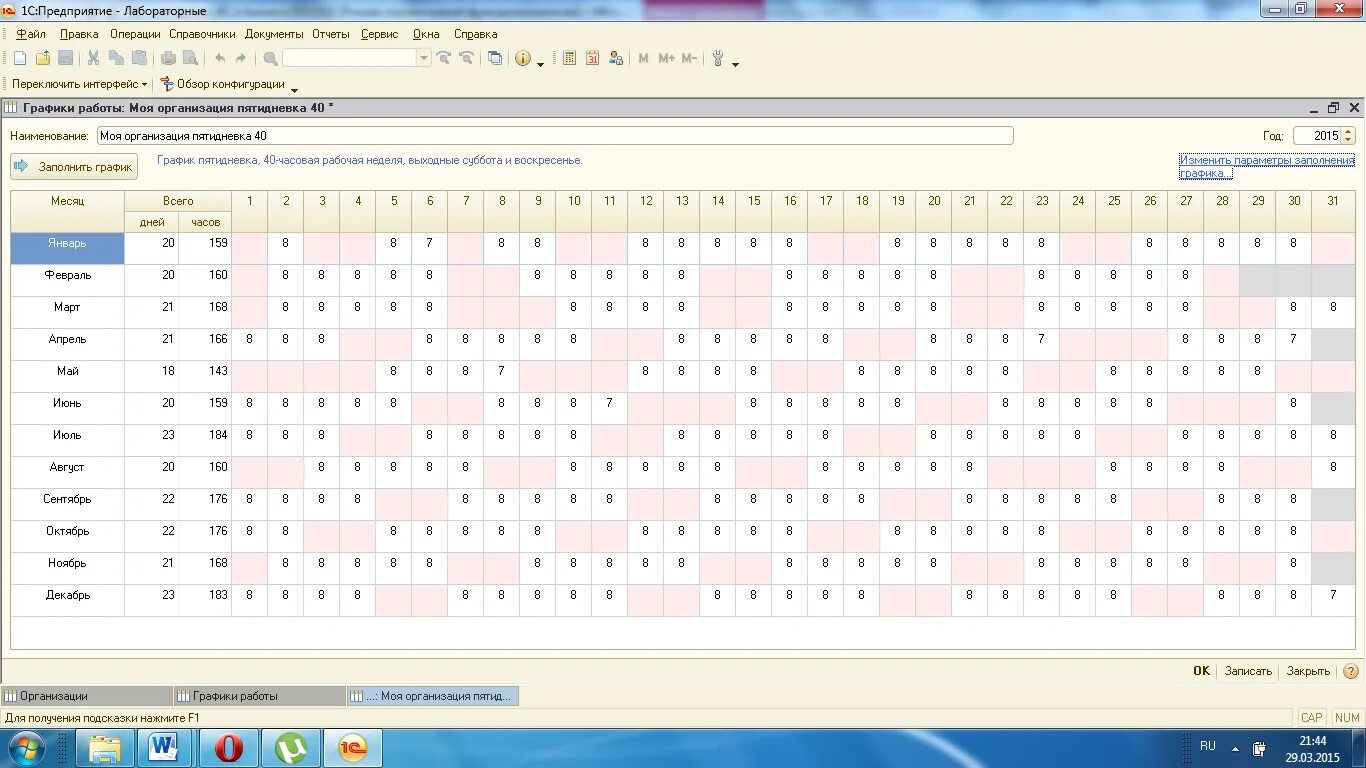Image resolution: width=1366 pixels, height=768 pixels.
Task: Click the M memory button in toolbar
Action: point(643,58)
